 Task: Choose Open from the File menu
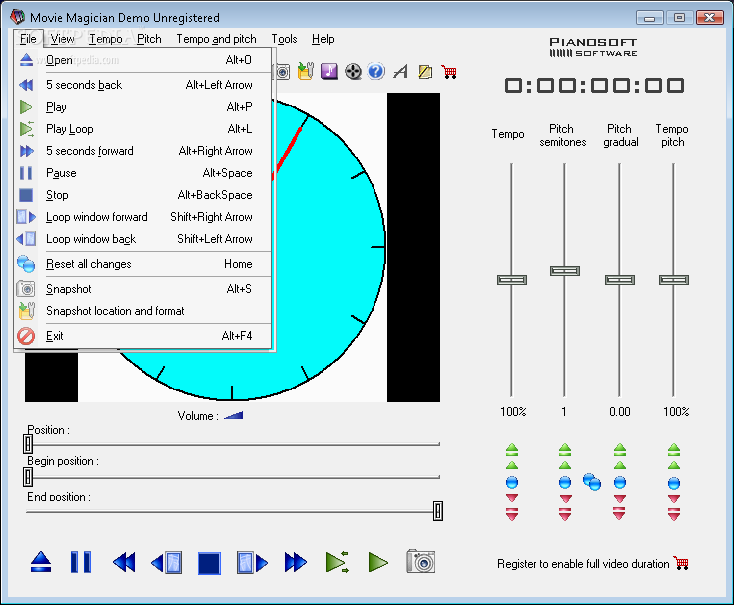tap(143, 60)
